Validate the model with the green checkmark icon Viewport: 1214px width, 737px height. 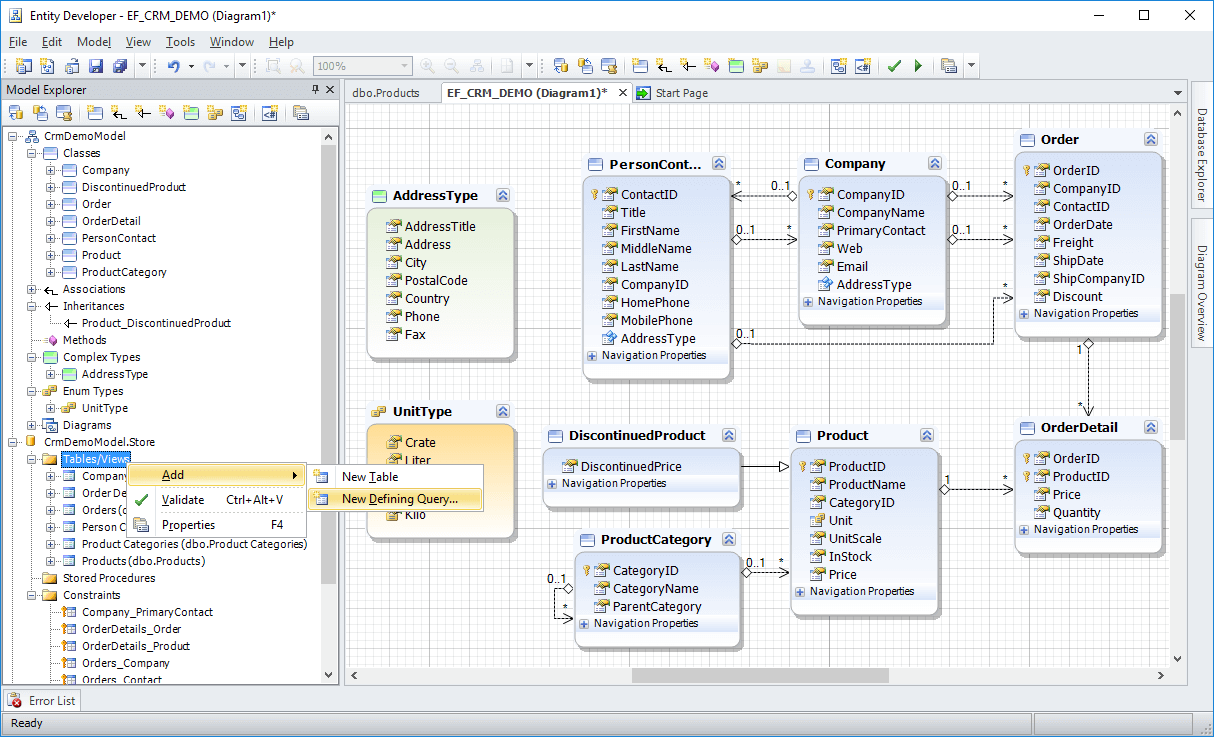pos(894,66)
